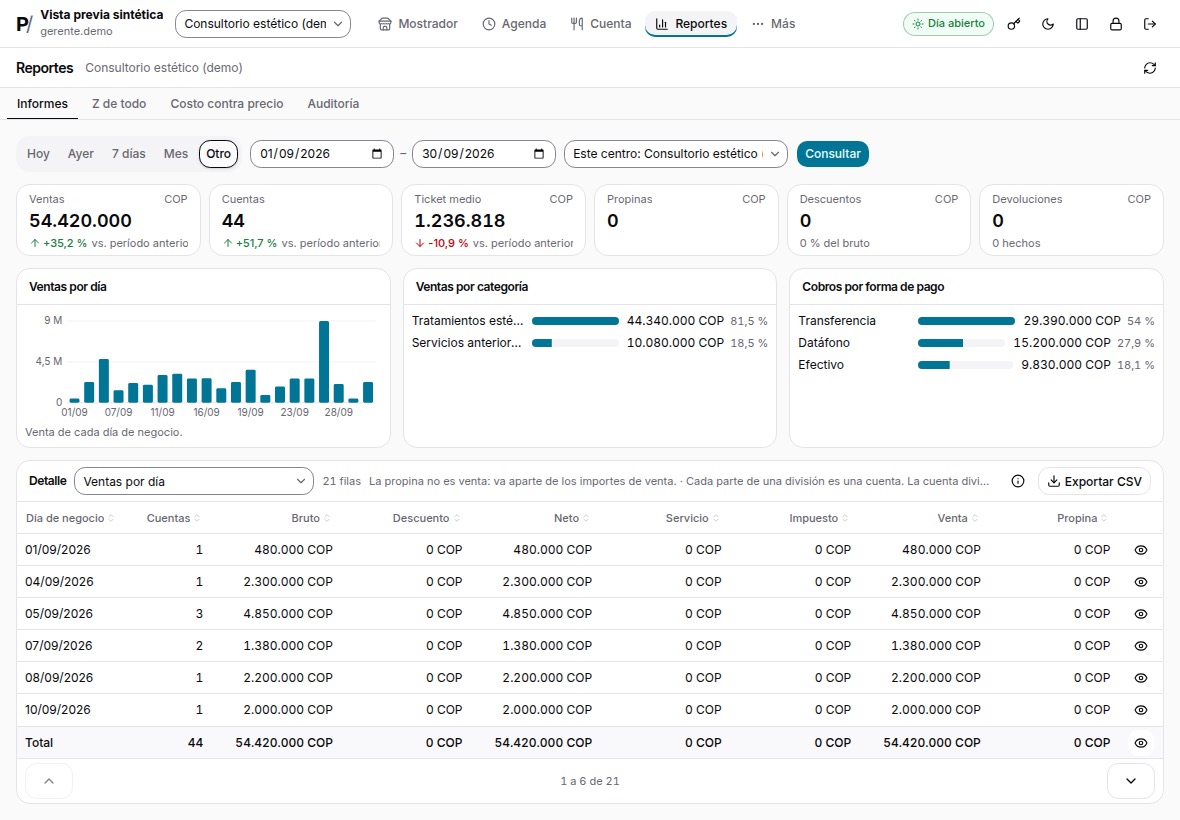Screen dimensions: 1180x820
Task: Open the Cuenta section
Action: coord(601,24)
